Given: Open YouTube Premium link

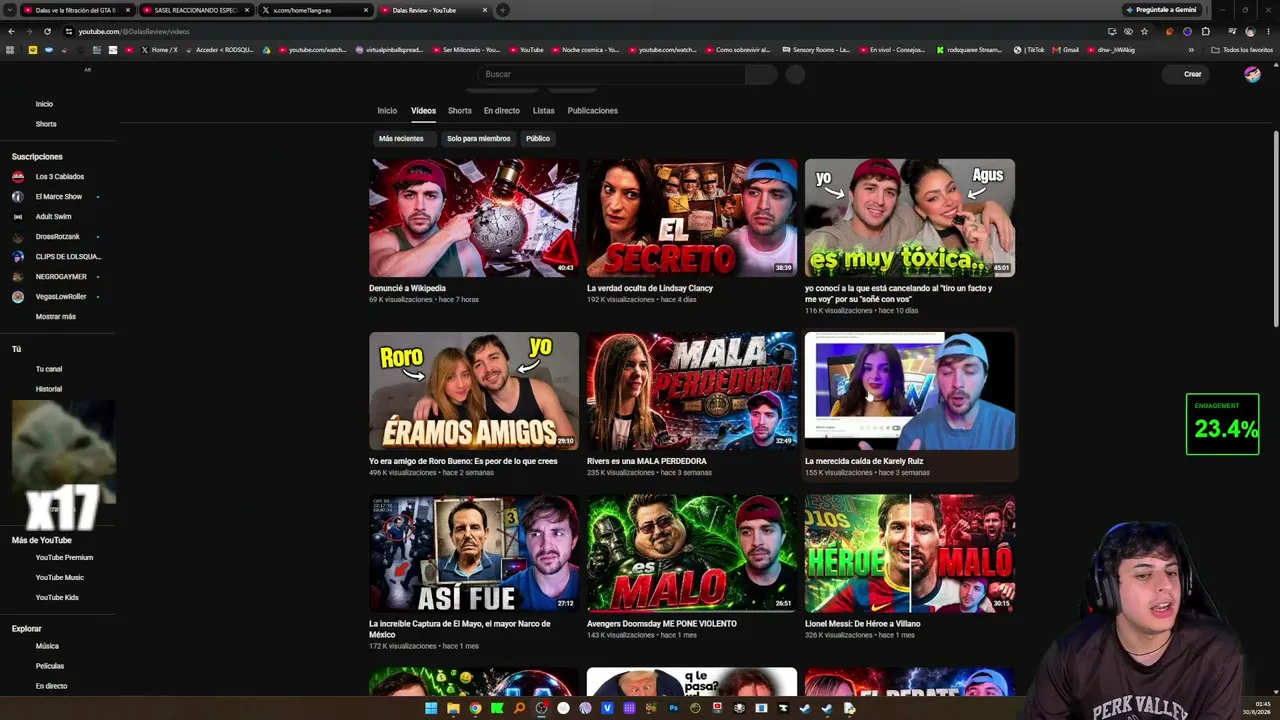Looking at the screenshot, I should coord(64,558).
